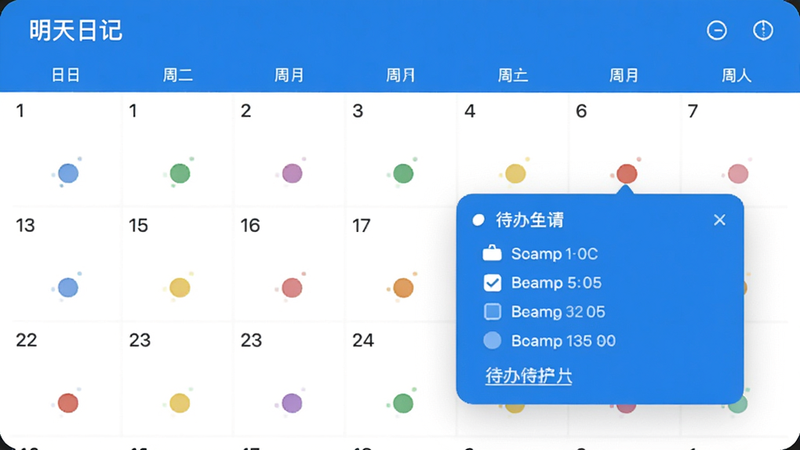This screenshot has width=800, height=450.
Task: Select date number 16
Action: click(x=250, y=225)
